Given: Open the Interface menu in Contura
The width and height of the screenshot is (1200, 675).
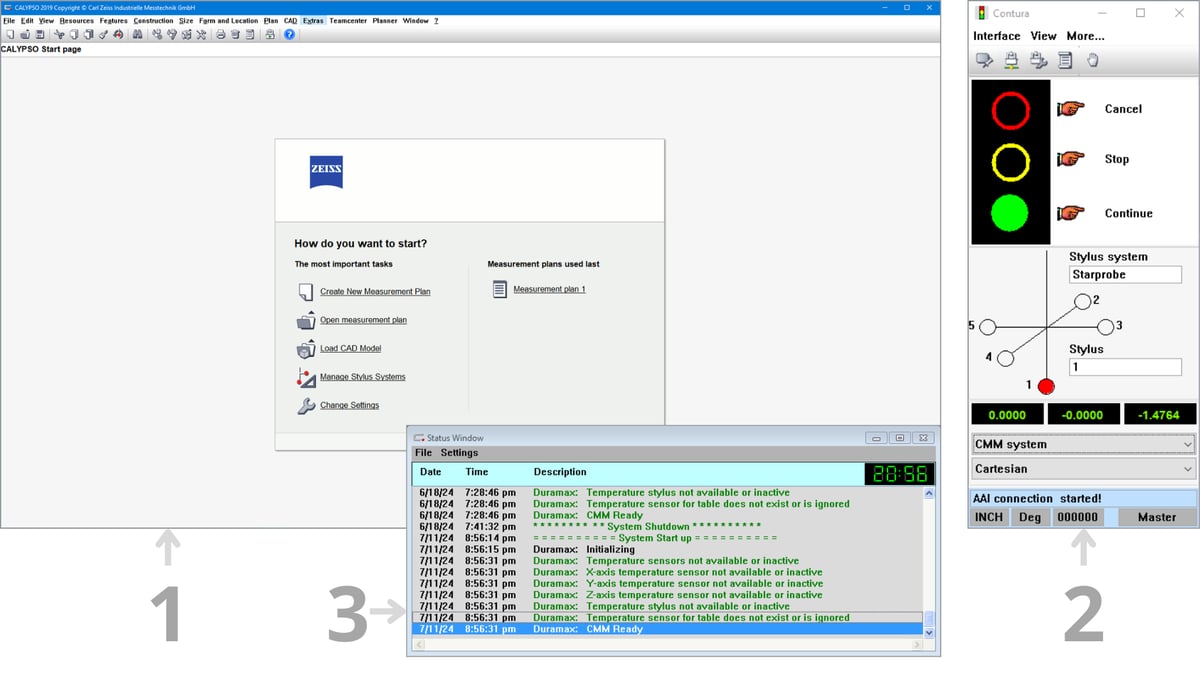Looking at the screenshot, I should coord(996,36).
